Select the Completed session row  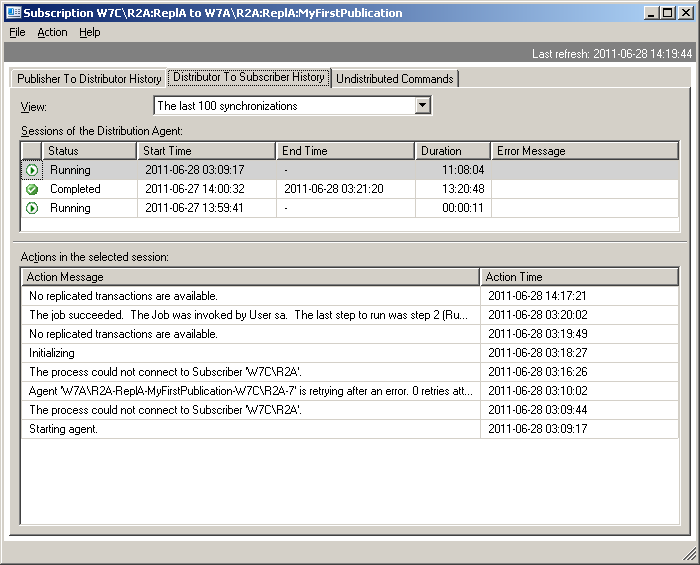coord(350,189)
